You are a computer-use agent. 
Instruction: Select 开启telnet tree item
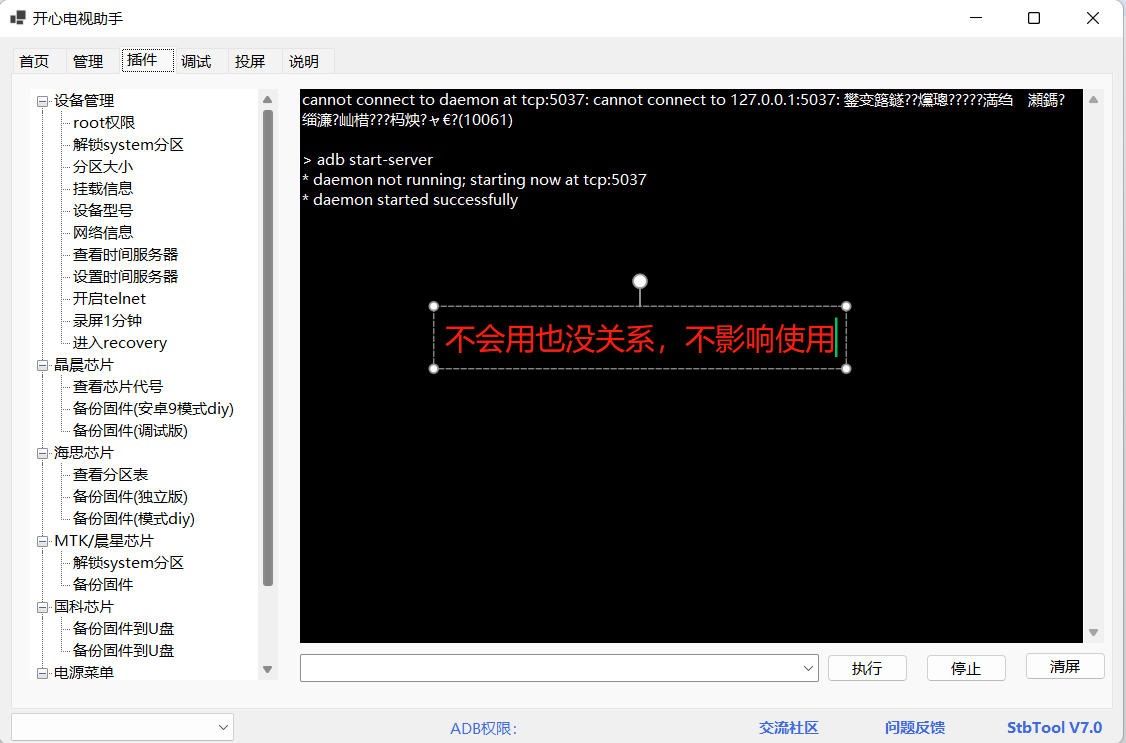109,299
